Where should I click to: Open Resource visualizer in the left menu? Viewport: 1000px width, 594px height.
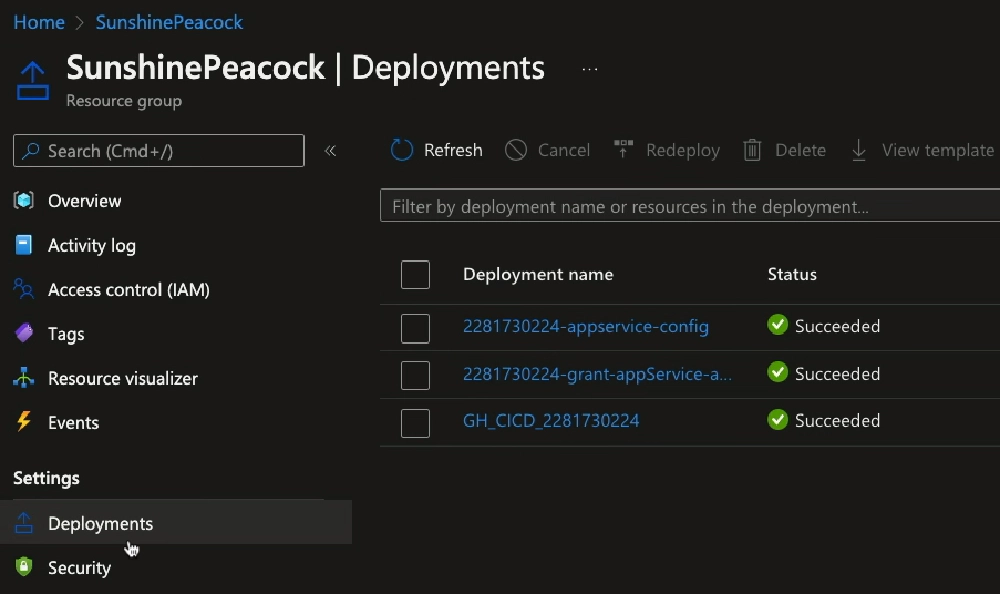(x=123, y=378)
